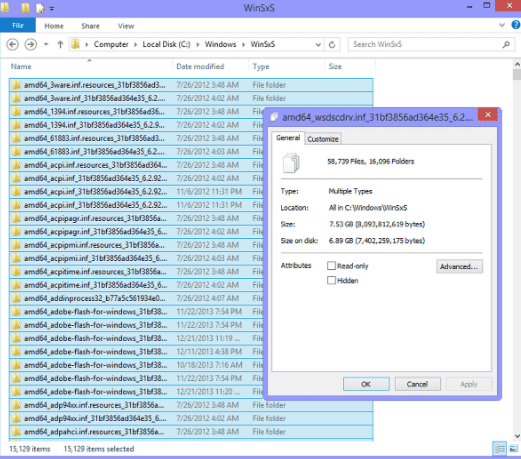Sort by the Size column header
Screen dimensions: 521x459
(350, 66)
